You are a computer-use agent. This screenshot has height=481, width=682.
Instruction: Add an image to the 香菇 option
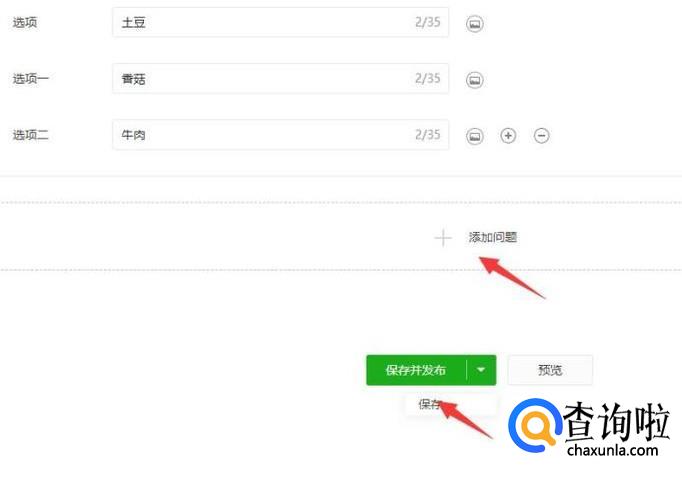475,80
